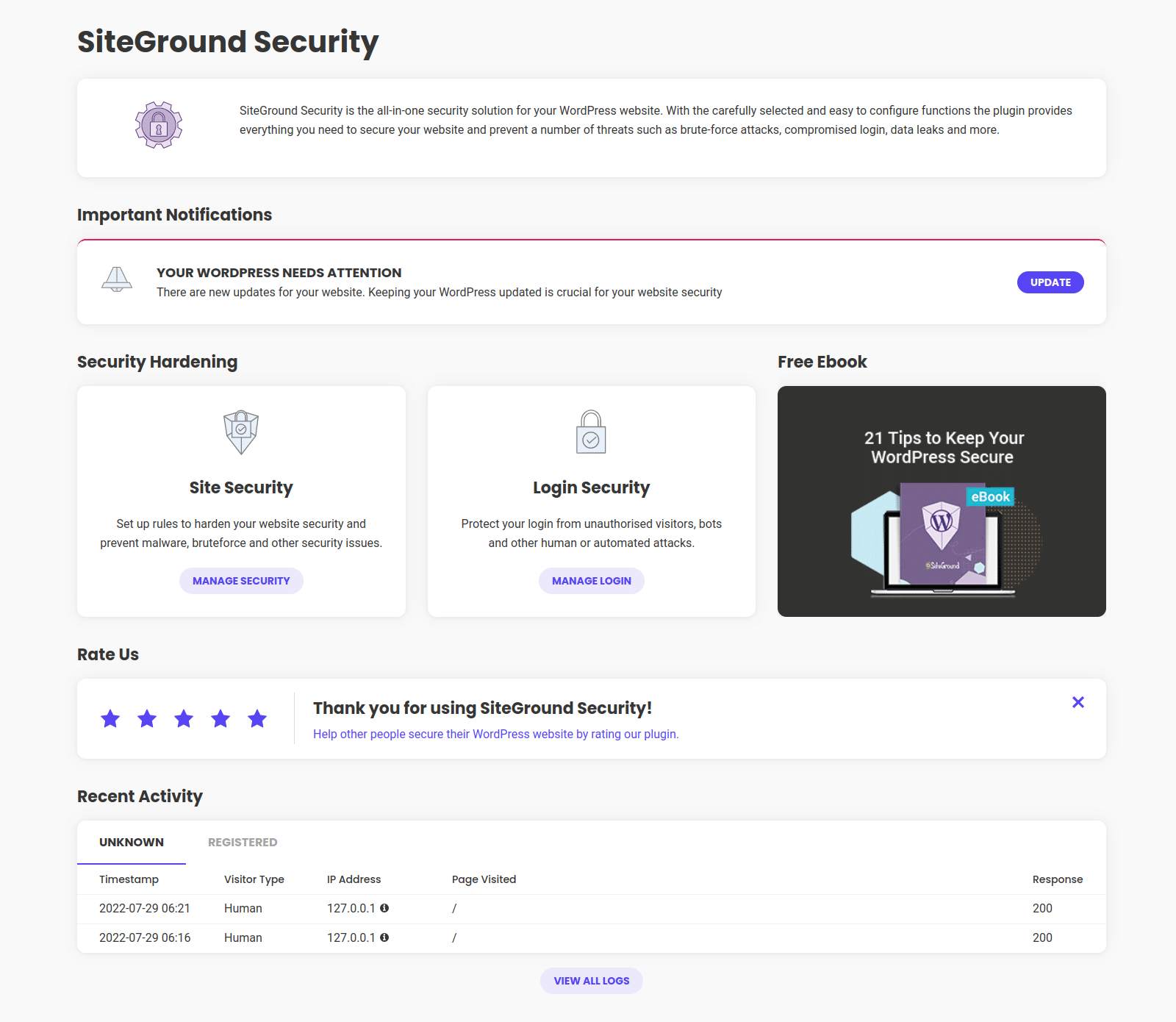1176x1022 pixels.
Task: Click 127.0.0.1 address in 06:16 row
Action: tap(351, 937)
